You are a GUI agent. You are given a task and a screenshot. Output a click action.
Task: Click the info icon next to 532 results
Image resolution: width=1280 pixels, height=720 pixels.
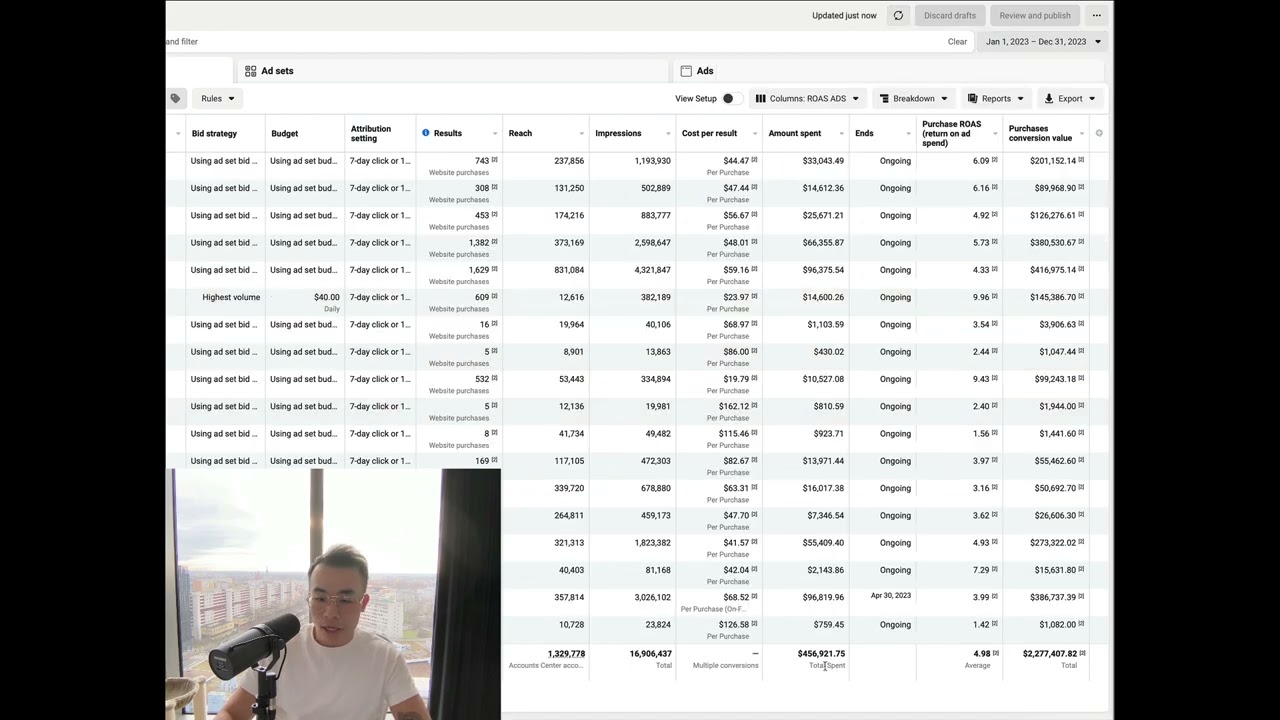click(x=494, y=379)
